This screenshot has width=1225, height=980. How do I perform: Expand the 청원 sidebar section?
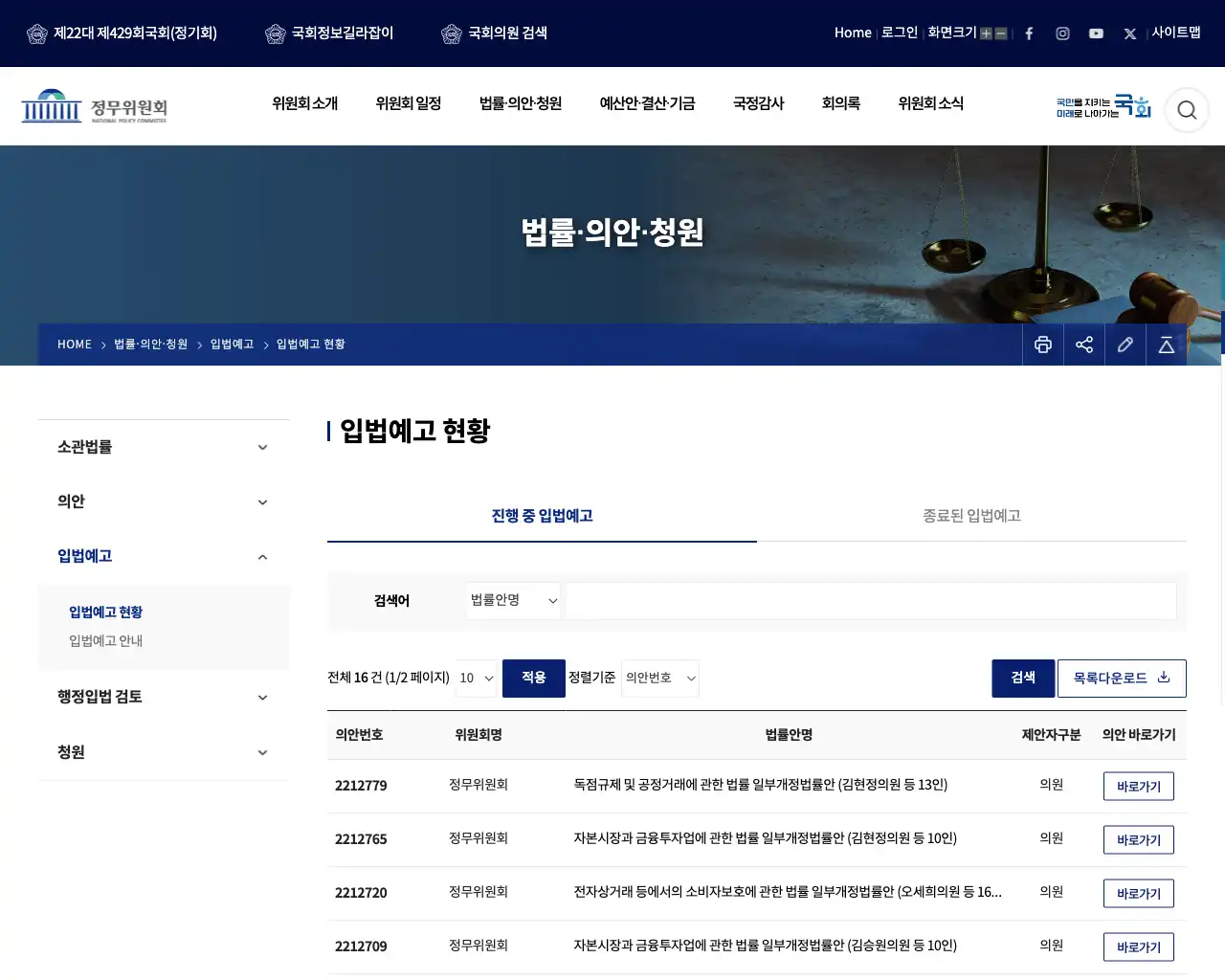[x=164, y=752]
